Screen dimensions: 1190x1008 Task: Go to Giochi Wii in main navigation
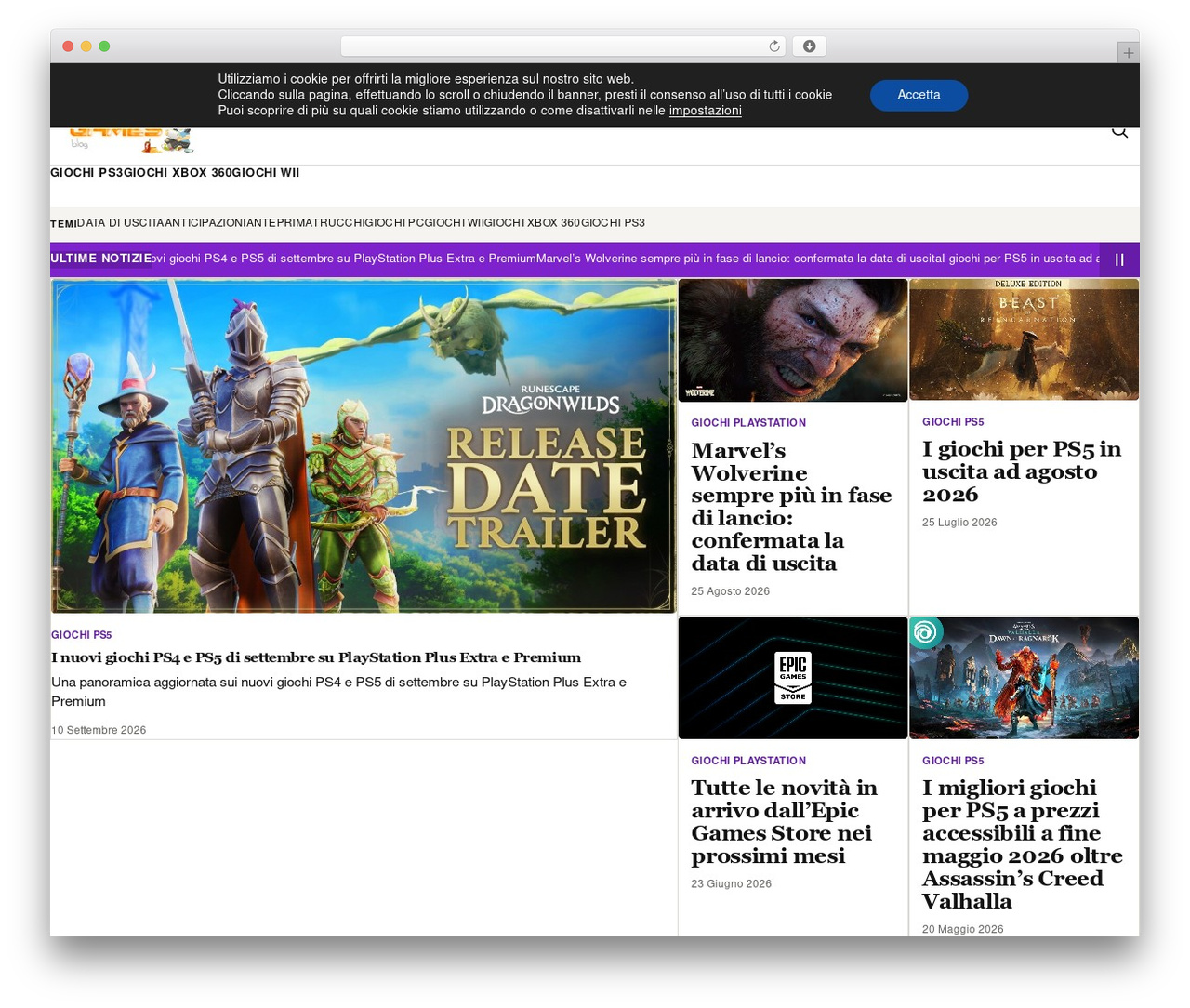tap(265, 173)
